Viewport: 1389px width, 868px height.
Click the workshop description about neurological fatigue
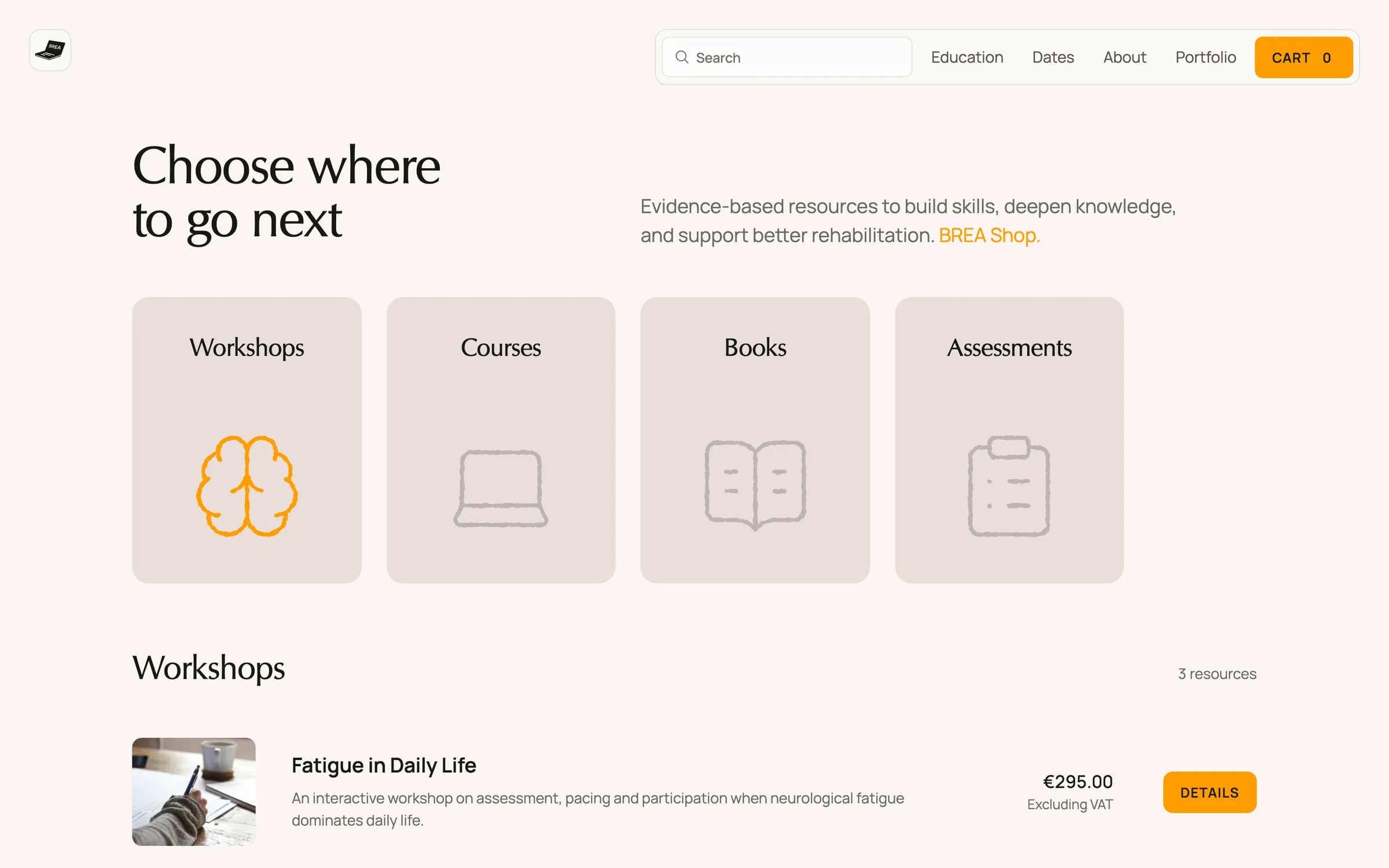tap(598, 809)
